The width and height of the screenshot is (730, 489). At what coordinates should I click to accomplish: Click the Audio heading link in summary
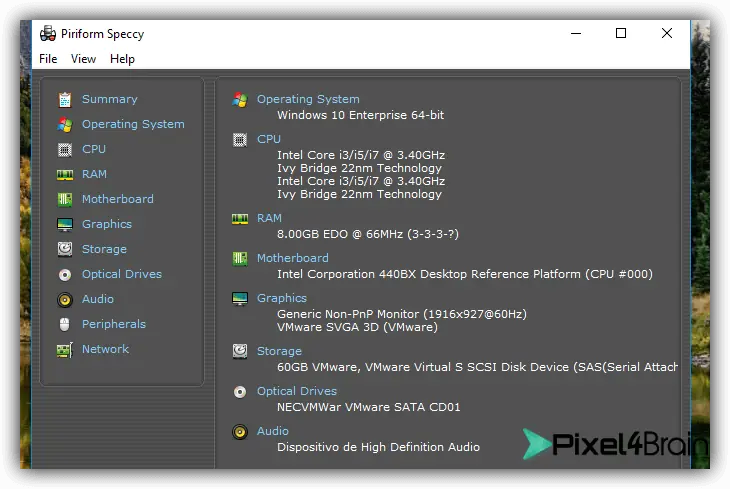(x=272, y=431)
